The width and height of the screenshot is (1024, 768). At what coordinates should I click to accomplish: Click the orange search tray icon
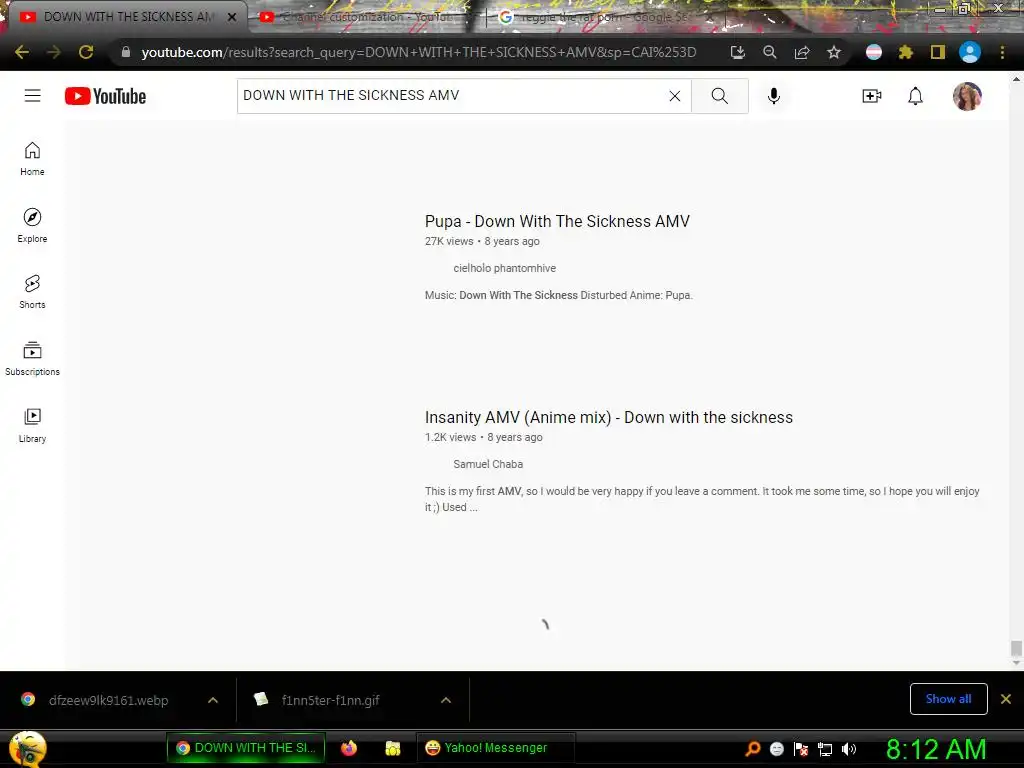753,748
